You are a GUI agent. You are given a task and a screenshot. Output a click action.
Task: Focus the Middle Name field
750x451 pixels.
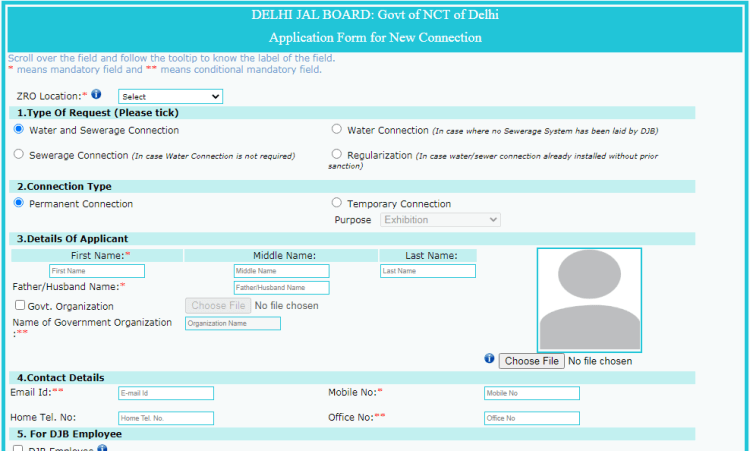(282, 271)
